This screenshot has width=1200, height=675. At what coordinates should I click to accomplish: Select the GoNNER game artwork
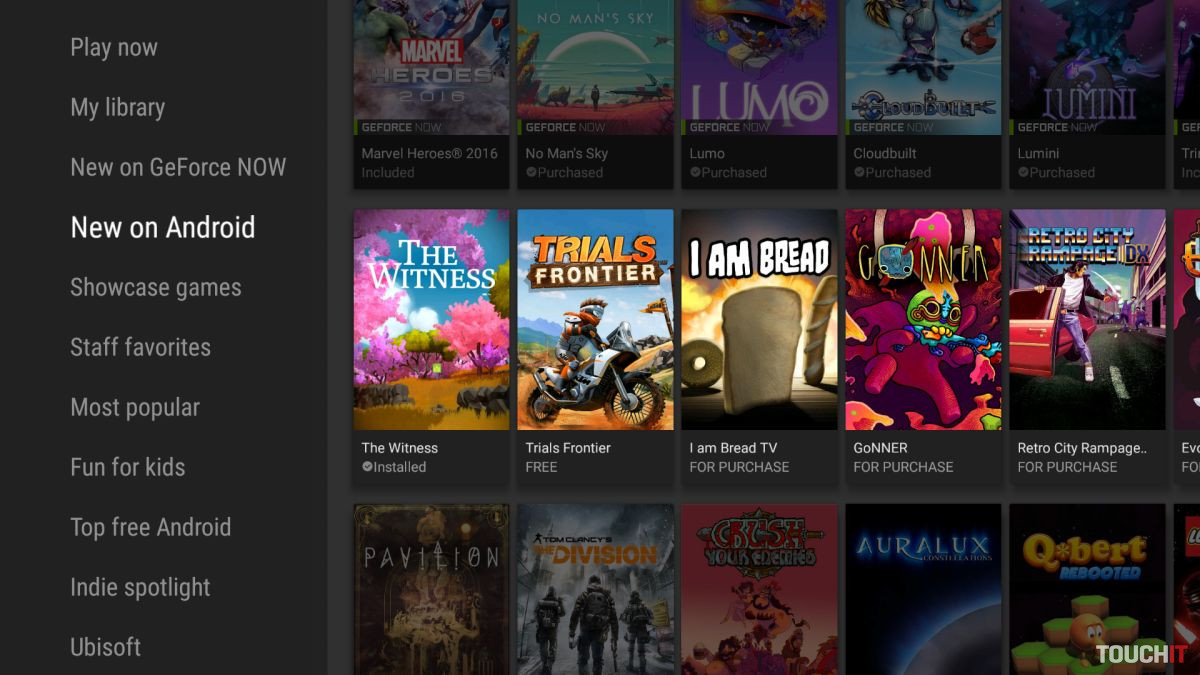coord(923,320)
